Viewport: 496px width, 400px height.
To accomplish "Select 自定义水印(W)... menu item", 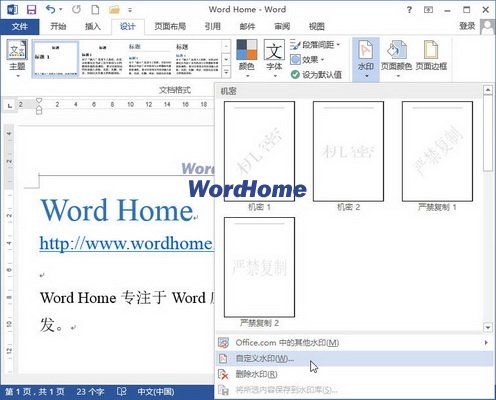I will pos(354,358).
